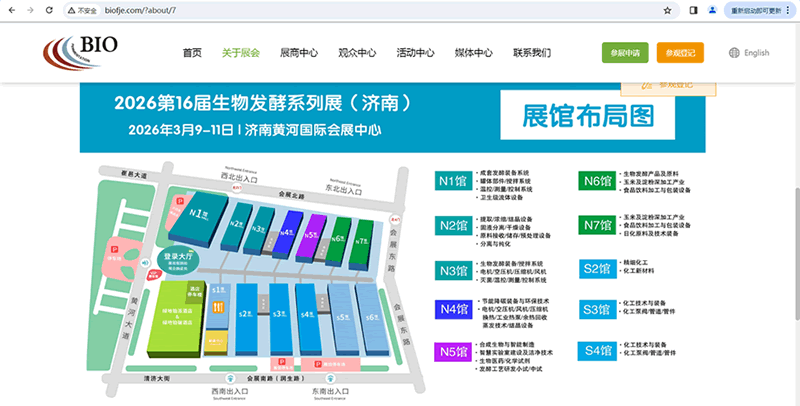
Task: Select the 关于展会 navigation item
Action: 240,53
